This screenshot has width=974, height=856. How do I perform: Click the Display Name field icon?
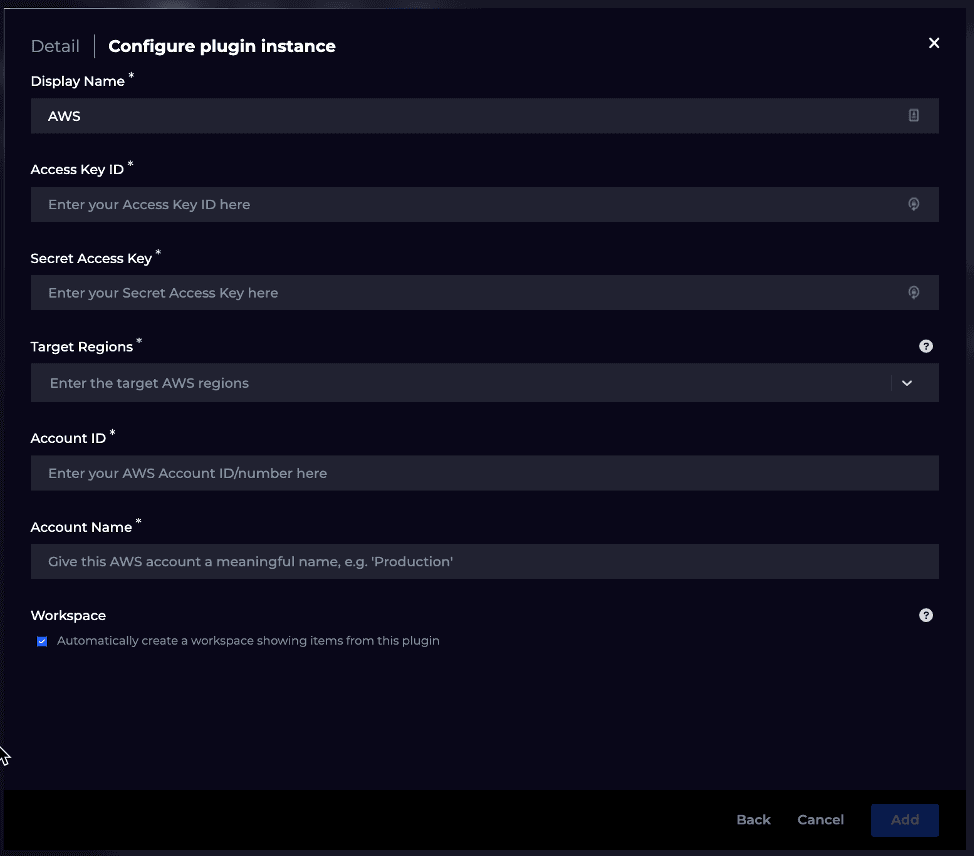tap(913, 116)
